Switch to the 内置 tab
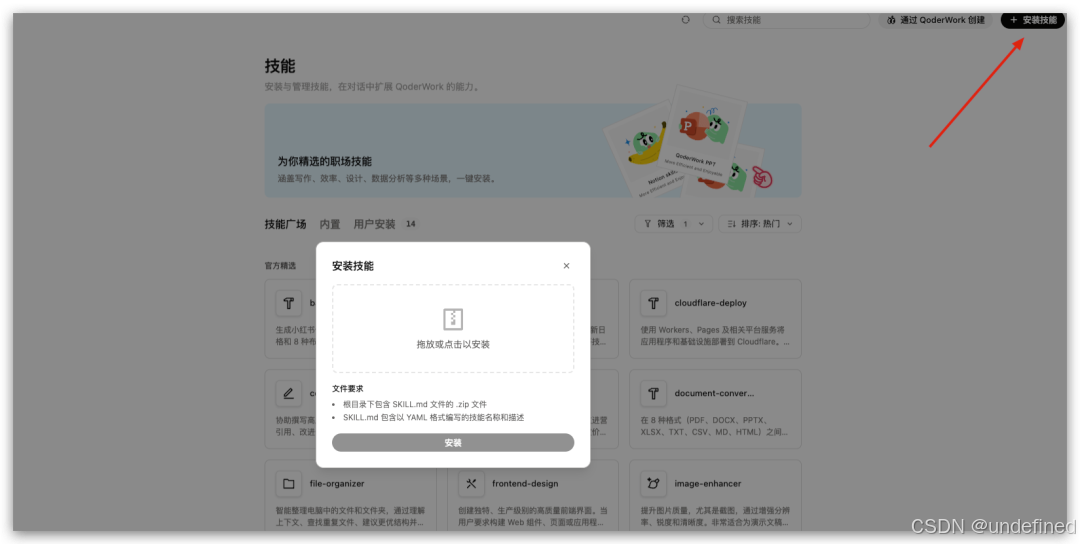 (330, 224)
